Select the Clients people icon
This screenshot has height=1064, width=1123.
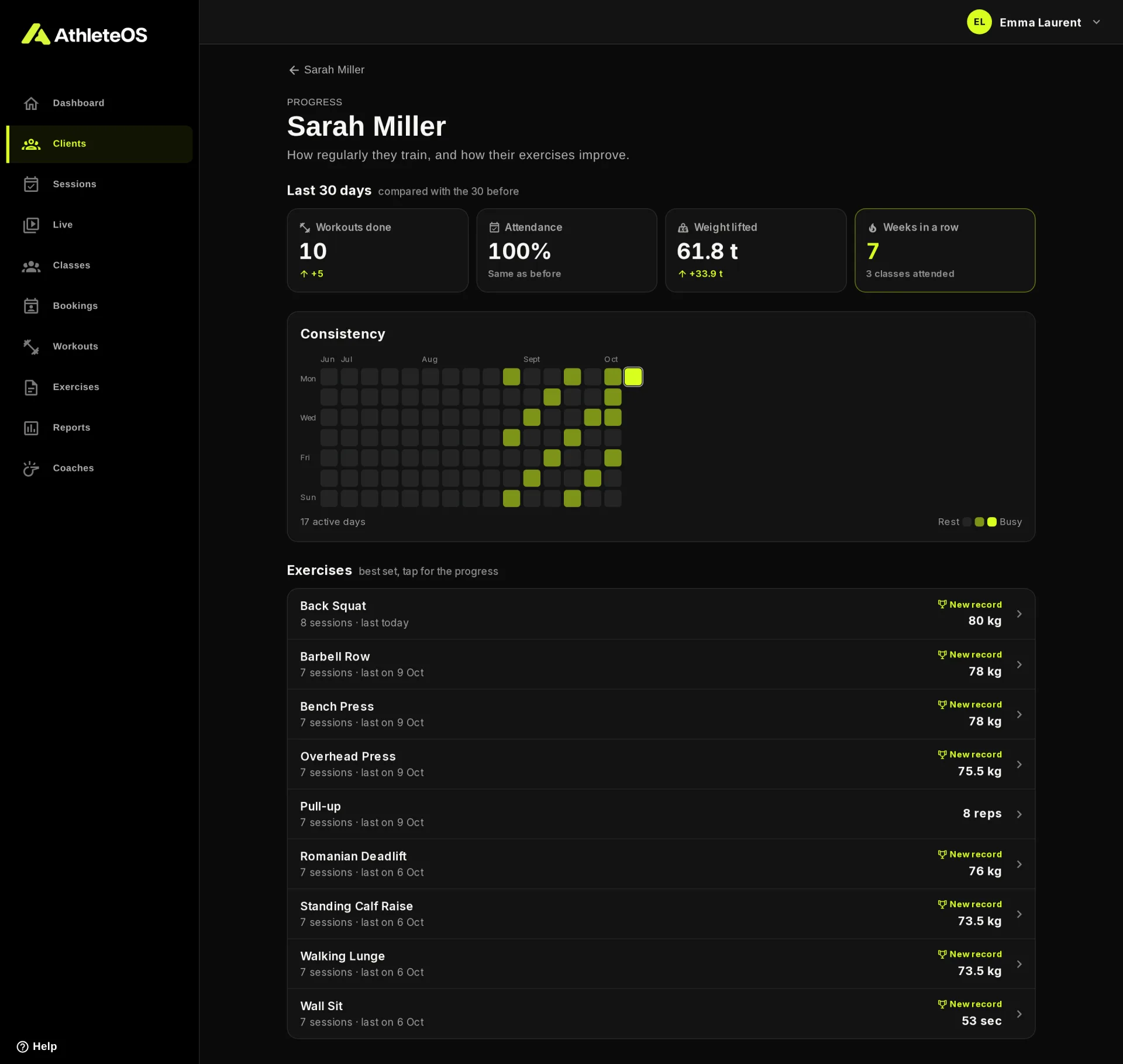tap(31, 144)
